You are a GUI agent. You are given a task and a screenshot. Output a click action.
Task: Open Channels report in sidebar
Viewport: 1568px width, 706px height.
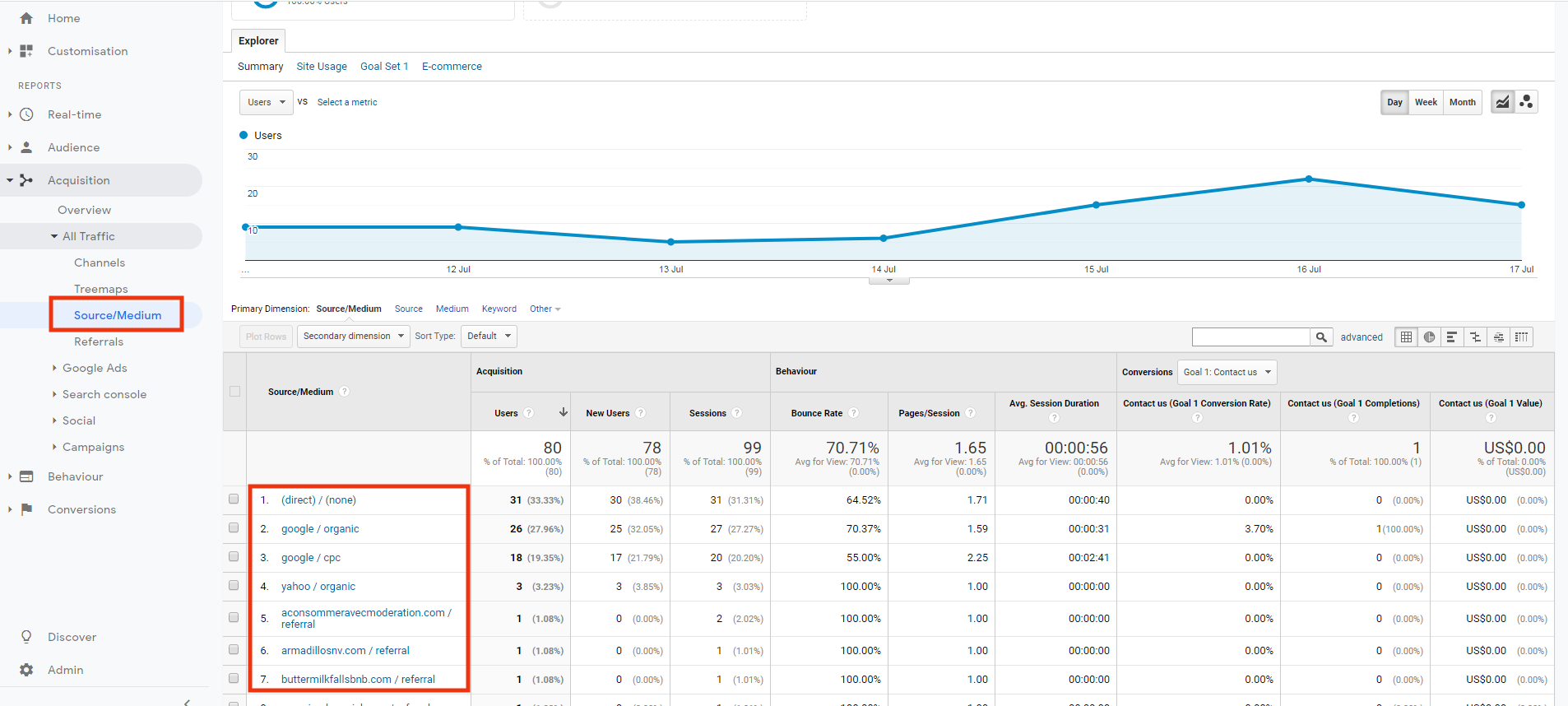(x=100, y=262)
